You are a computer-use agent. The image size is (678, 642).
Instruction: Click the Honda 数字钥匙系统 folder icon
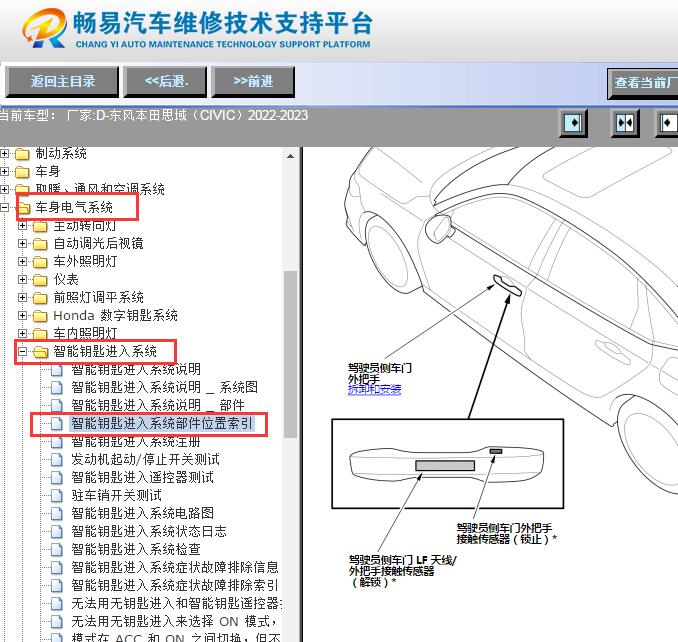(40, 316)
